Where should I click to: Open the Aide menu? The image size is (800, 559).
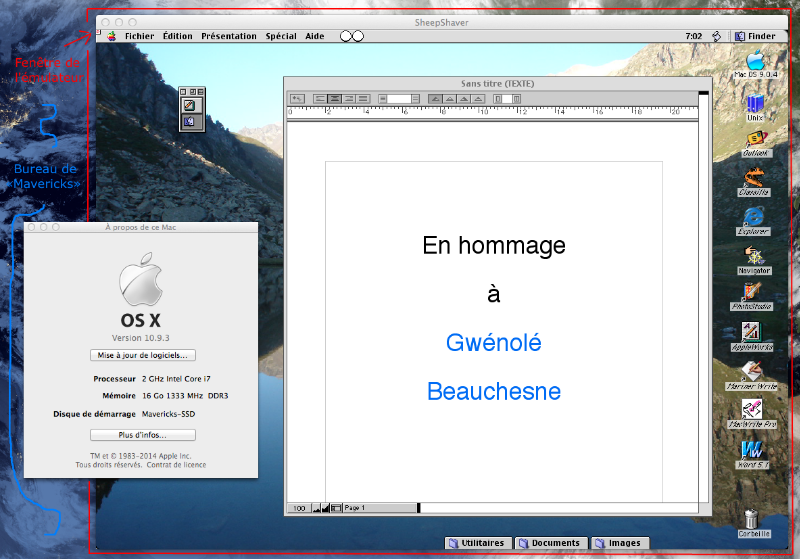coord(315,36)
